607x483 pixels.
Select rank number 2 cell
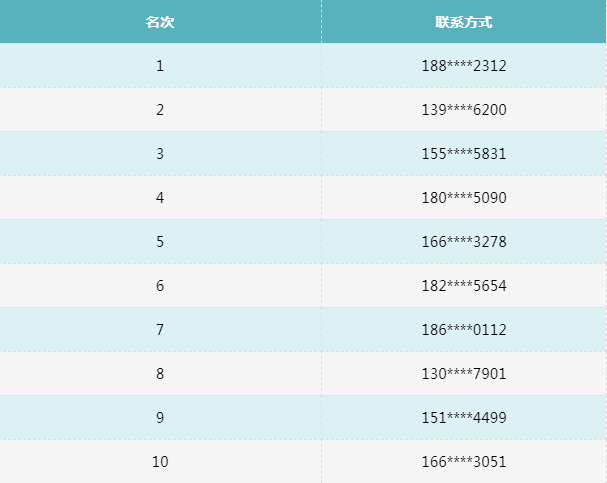click(x=160, y=110)
